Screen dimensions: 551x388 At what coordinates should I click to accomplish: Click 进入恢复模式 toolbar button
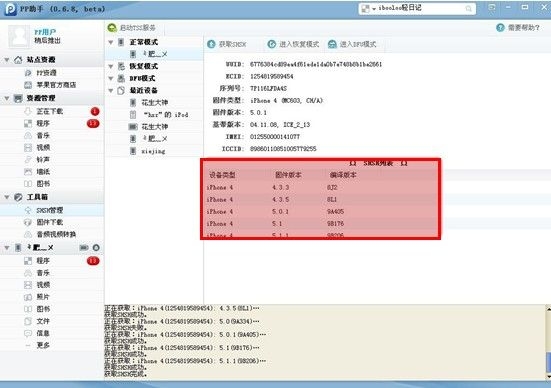click(x=293, y=44)
